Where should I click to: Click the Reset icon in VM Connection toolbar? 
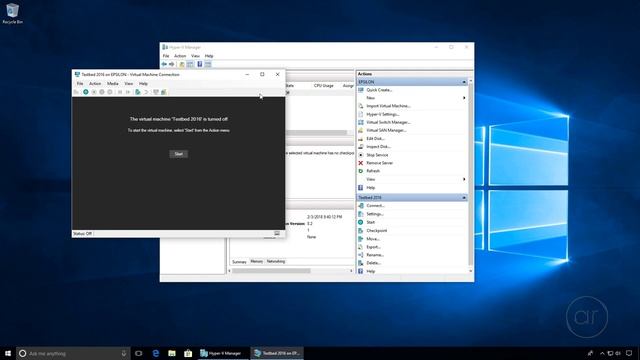(x=128, y=92)
